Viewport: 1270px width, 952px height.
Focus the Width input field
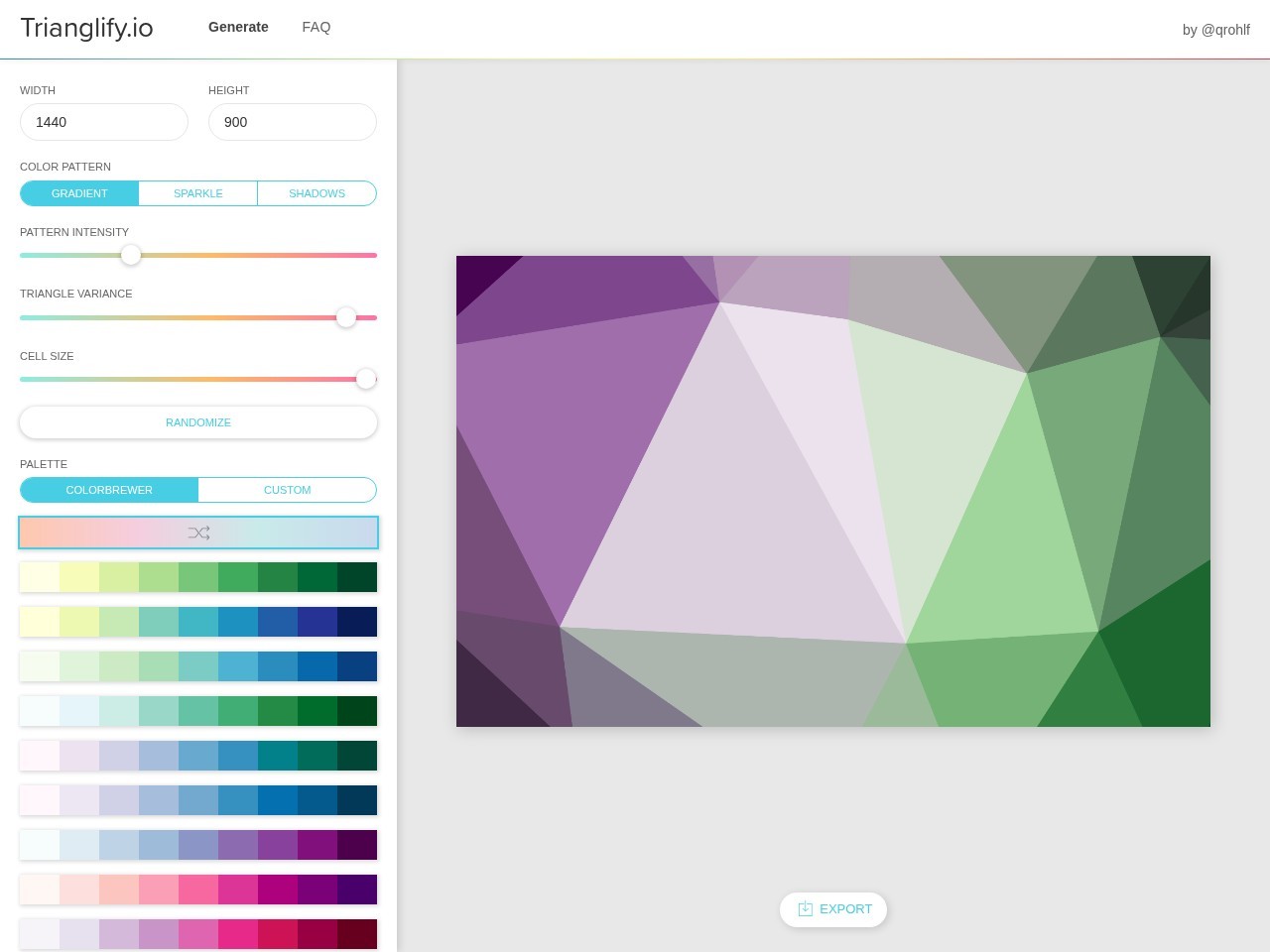[104, 122]
